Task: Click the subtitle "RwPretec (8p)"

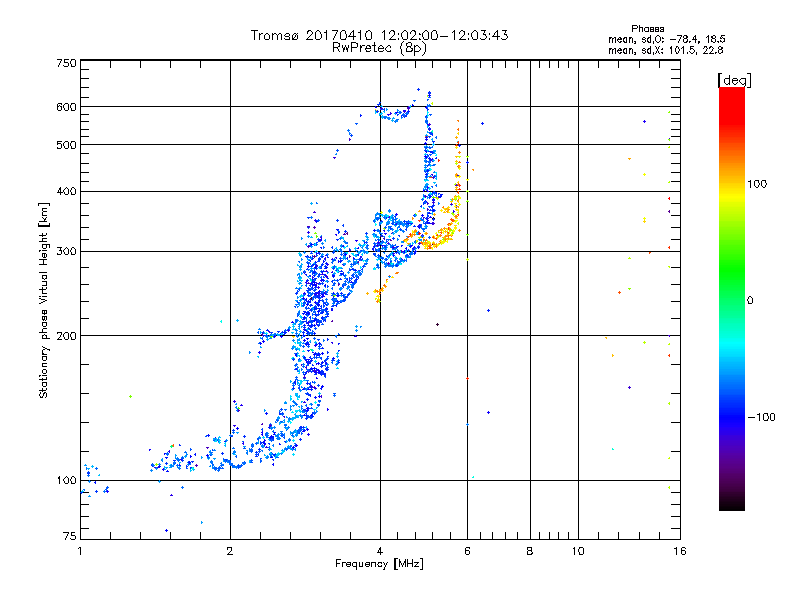Action: coord(379,48)
